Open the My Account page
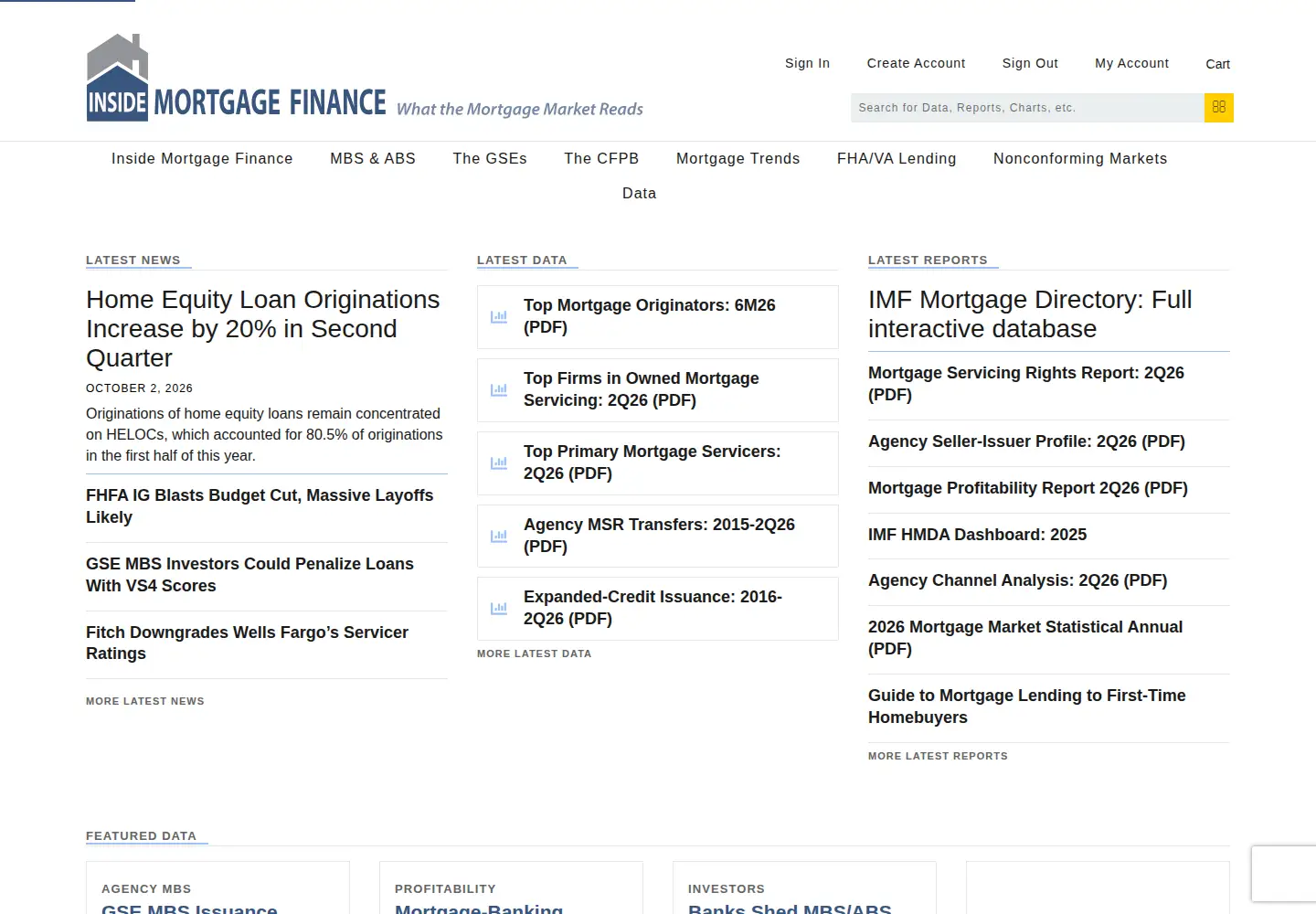 [x=1132, y=63]
